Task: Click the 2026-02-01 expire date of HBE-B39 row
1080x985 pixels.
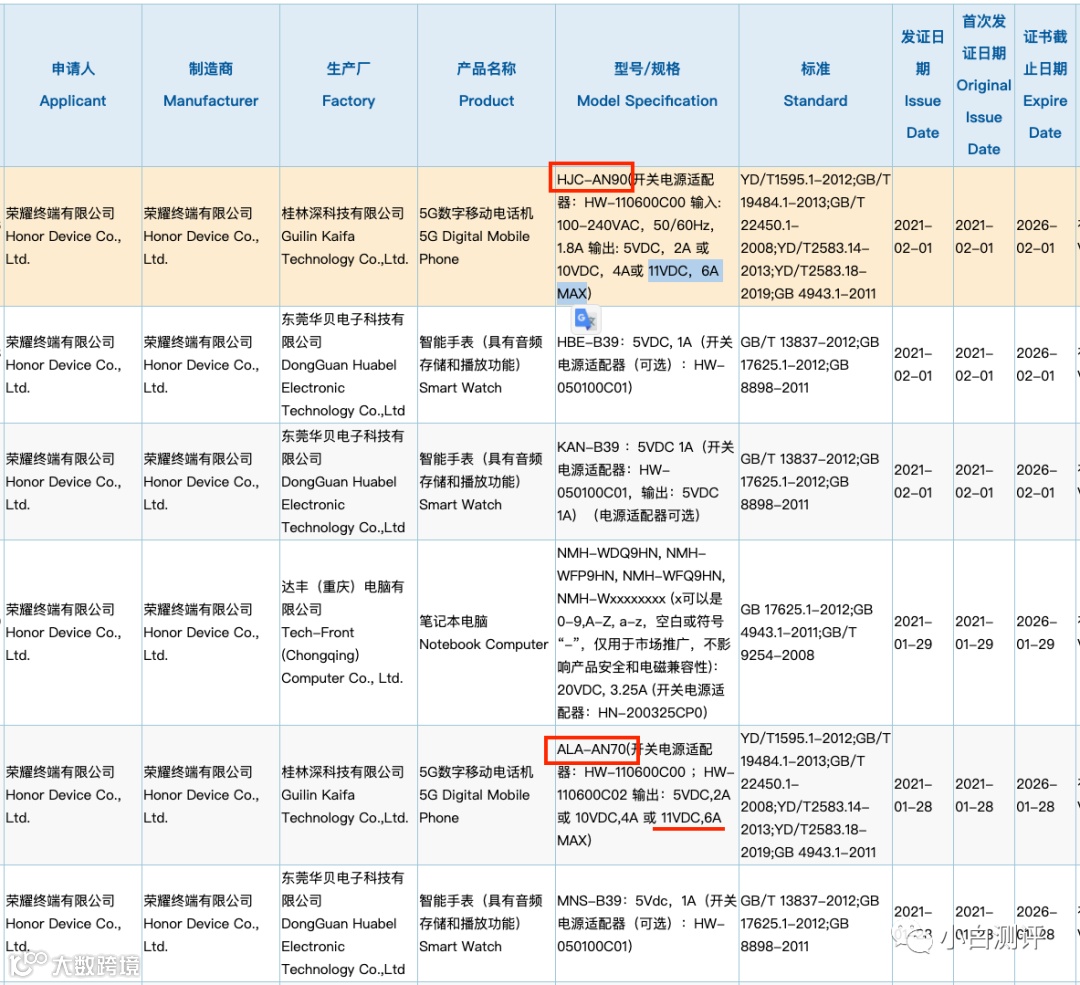Action: (x=1045, y=364)
